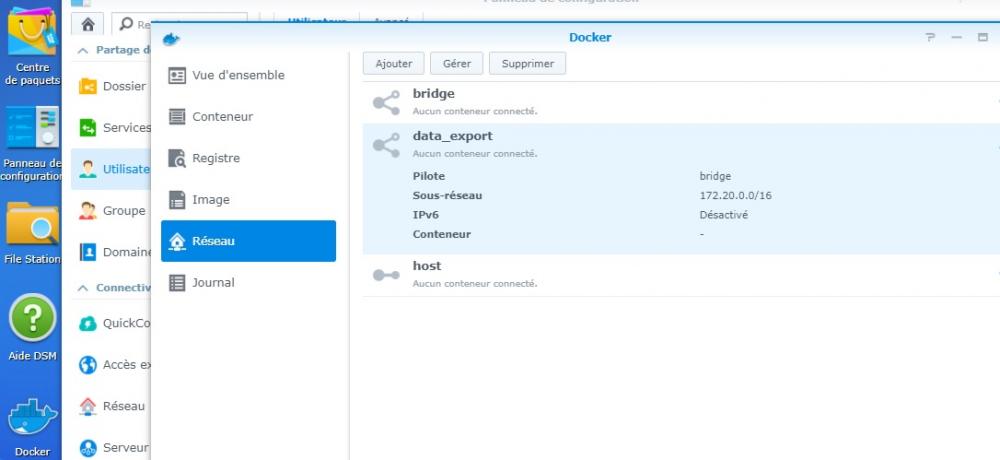
Task: Click the Sous-réseau label
Action: tap(447, 195)
